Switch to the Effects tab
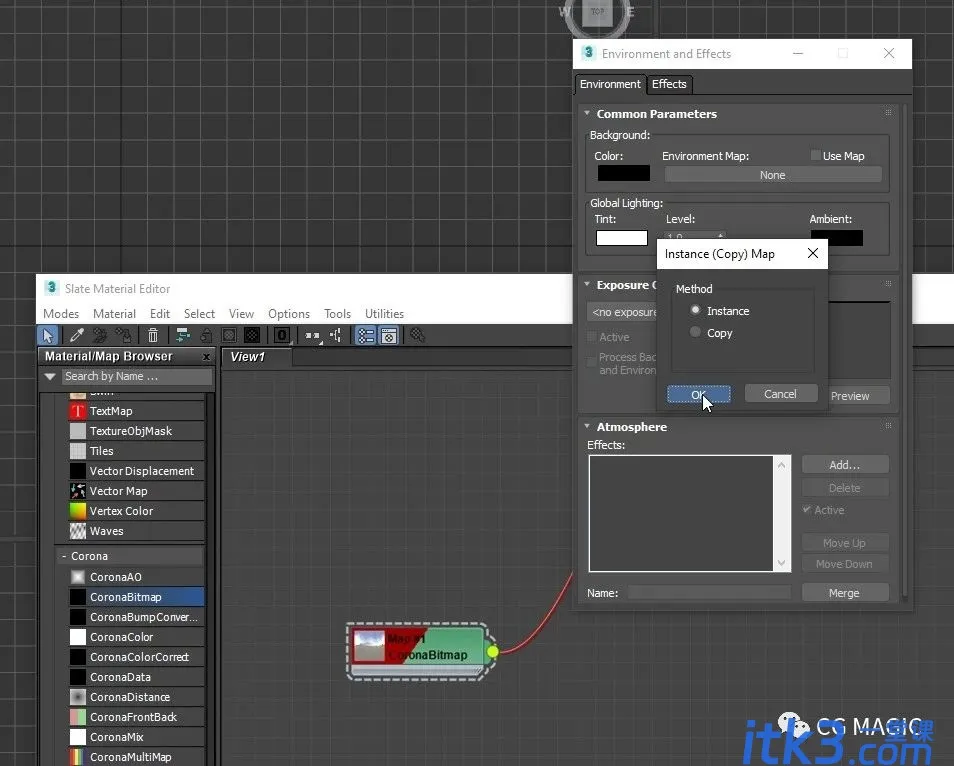Viewport: 954px width, 766px height. [x=669, y=84]
